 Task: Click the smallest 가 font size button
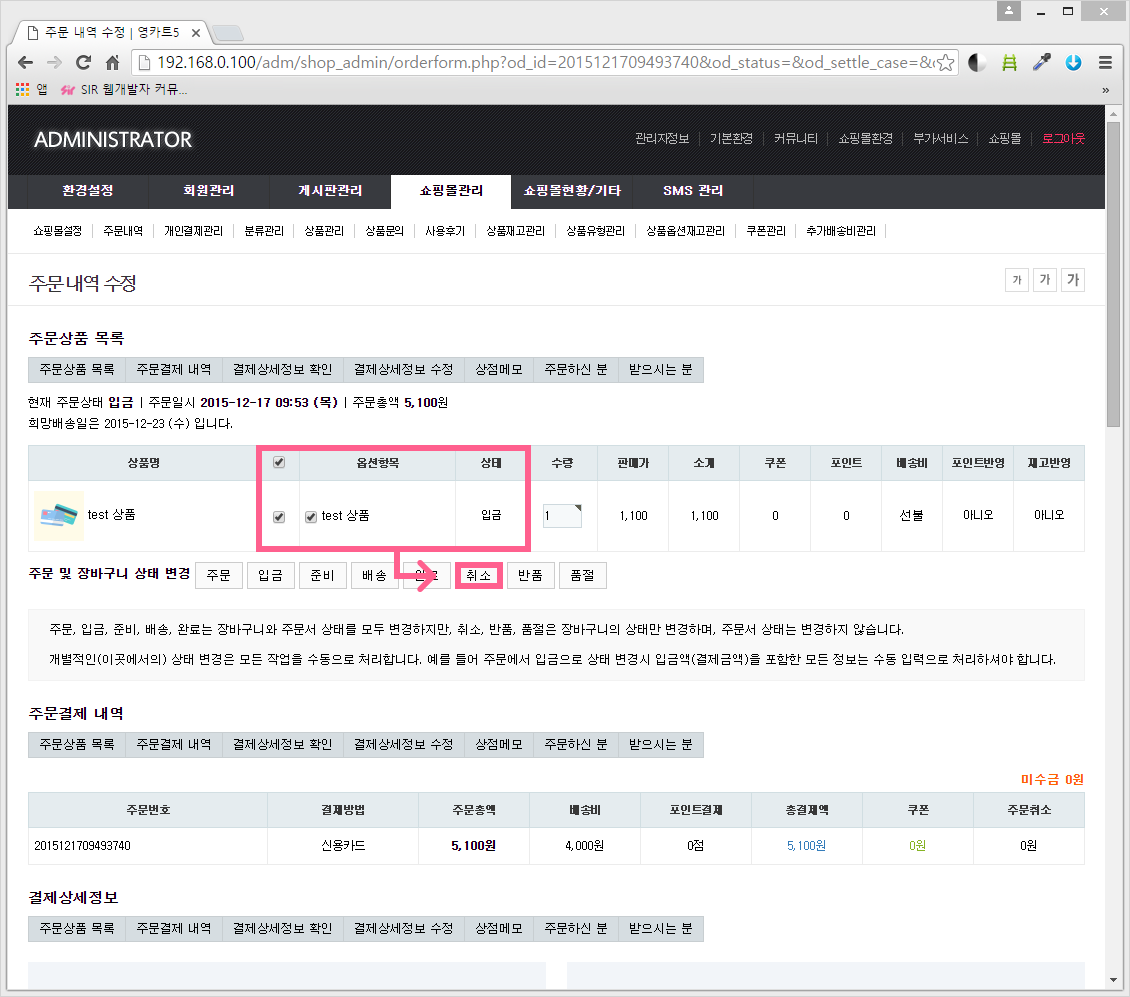[1017, 280]
